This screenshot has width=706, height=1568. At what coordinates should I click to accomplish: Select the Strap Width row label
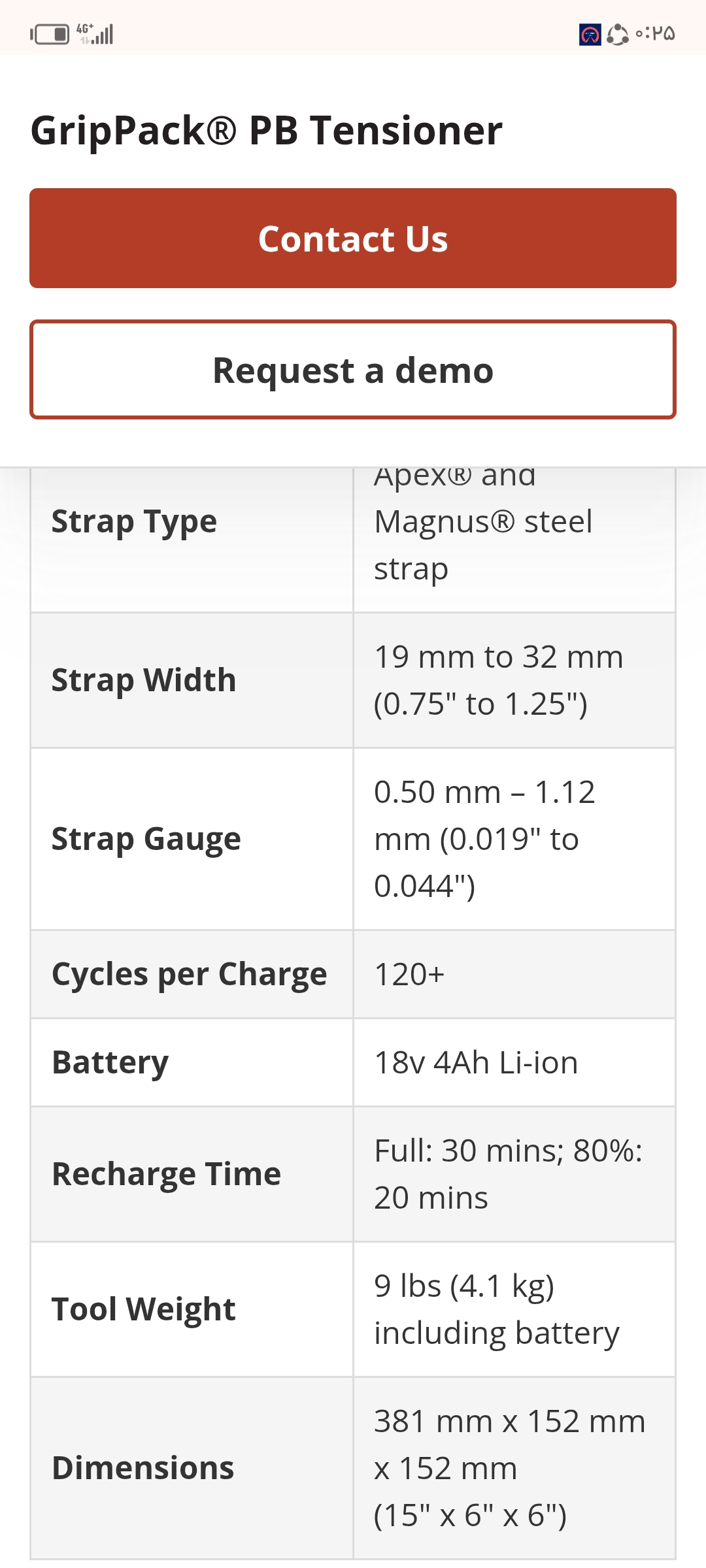coord(144,680)
